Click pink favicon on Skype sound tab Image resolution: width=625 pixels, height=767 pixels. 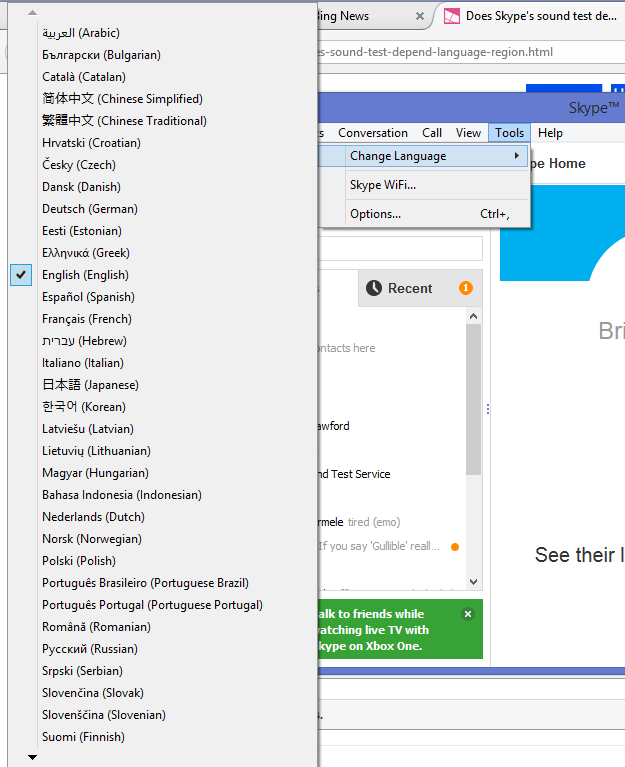[x=451, y=16]
